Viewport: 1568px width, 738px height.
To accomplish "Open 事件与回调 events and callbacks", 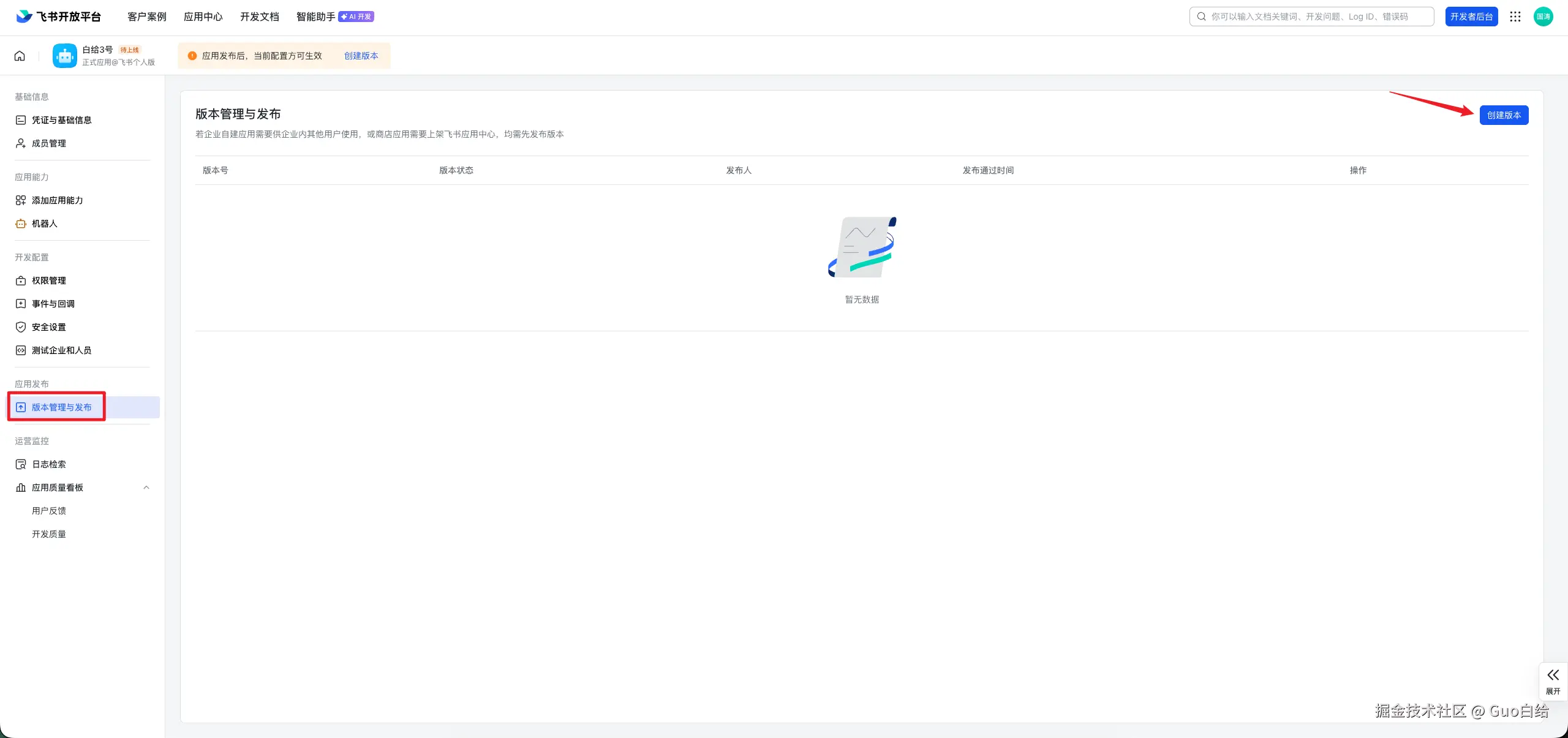I will pos(53,304).
